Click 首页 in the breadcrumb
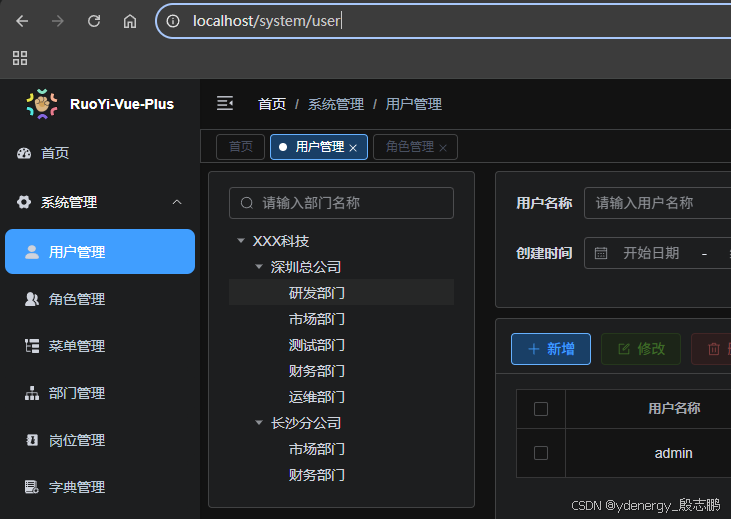 (x=272, y=104)
